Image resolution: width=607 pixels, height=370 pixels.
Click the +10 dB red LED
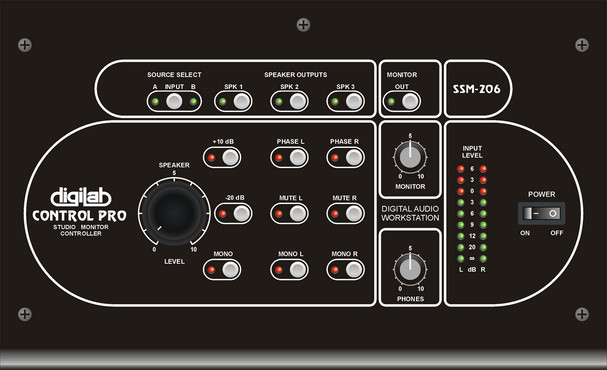[x=211, y=158]
